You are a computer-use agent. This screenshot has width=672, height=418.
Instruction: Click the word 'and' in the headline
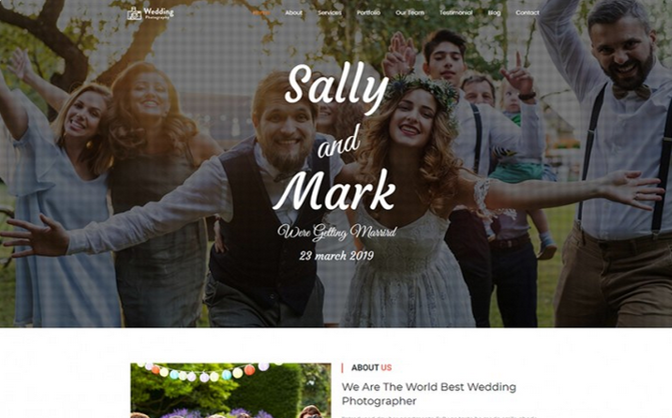(x=338, y=143)
